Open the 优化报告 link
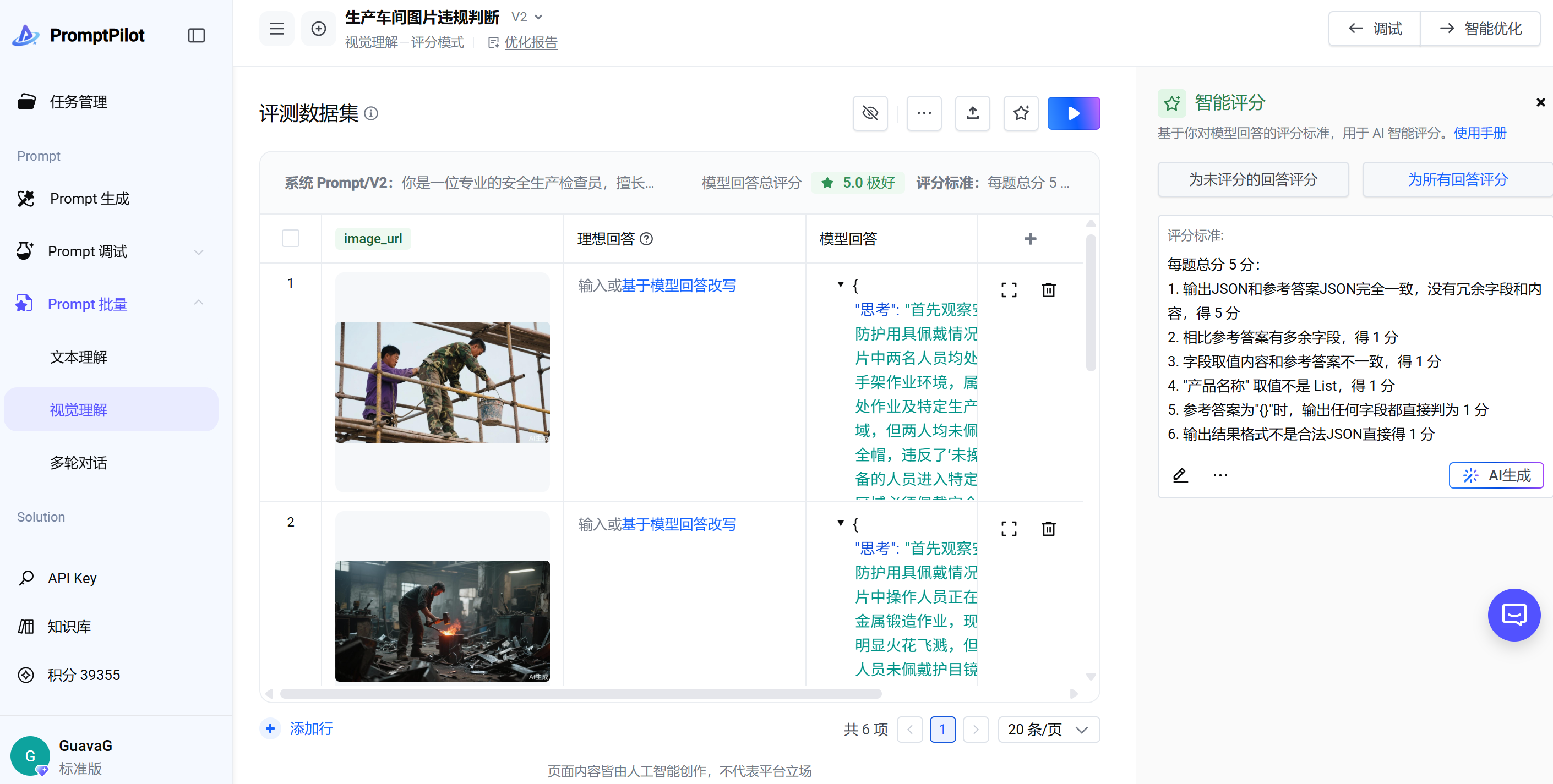 (531, 43)
